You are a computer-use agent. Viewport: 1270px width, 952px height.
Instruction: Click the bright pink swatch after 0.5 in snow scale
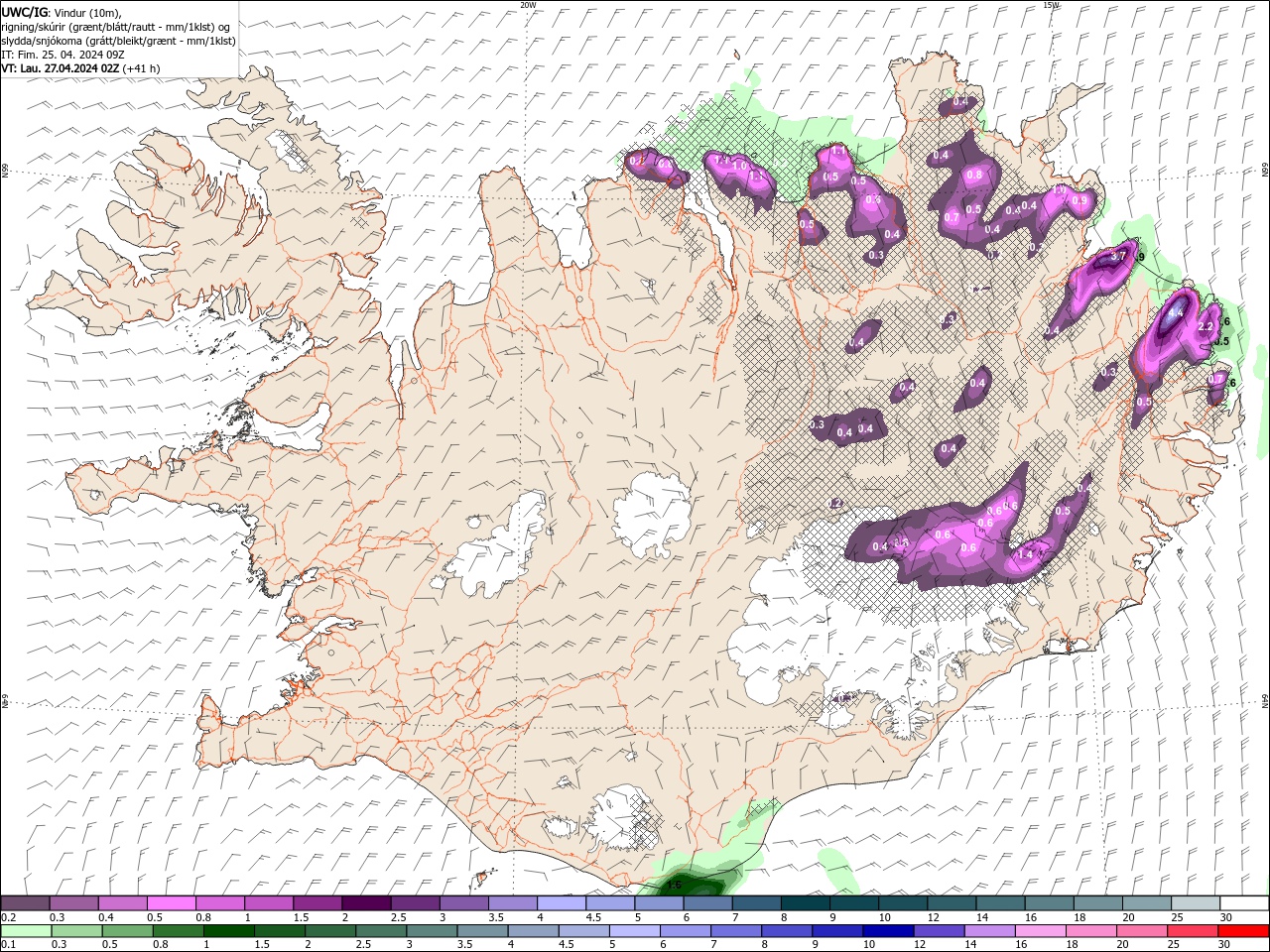tap(171, 903)
